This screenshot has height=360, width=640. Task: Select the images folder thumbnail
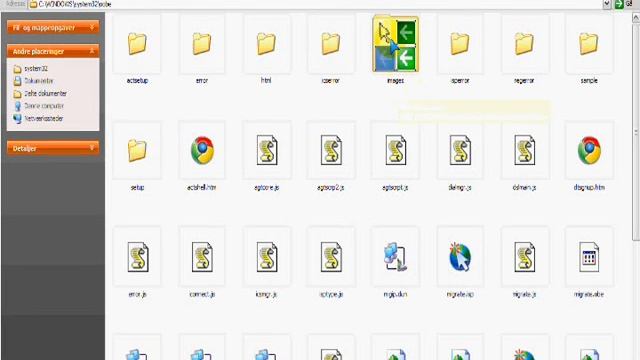coord(395,44)
